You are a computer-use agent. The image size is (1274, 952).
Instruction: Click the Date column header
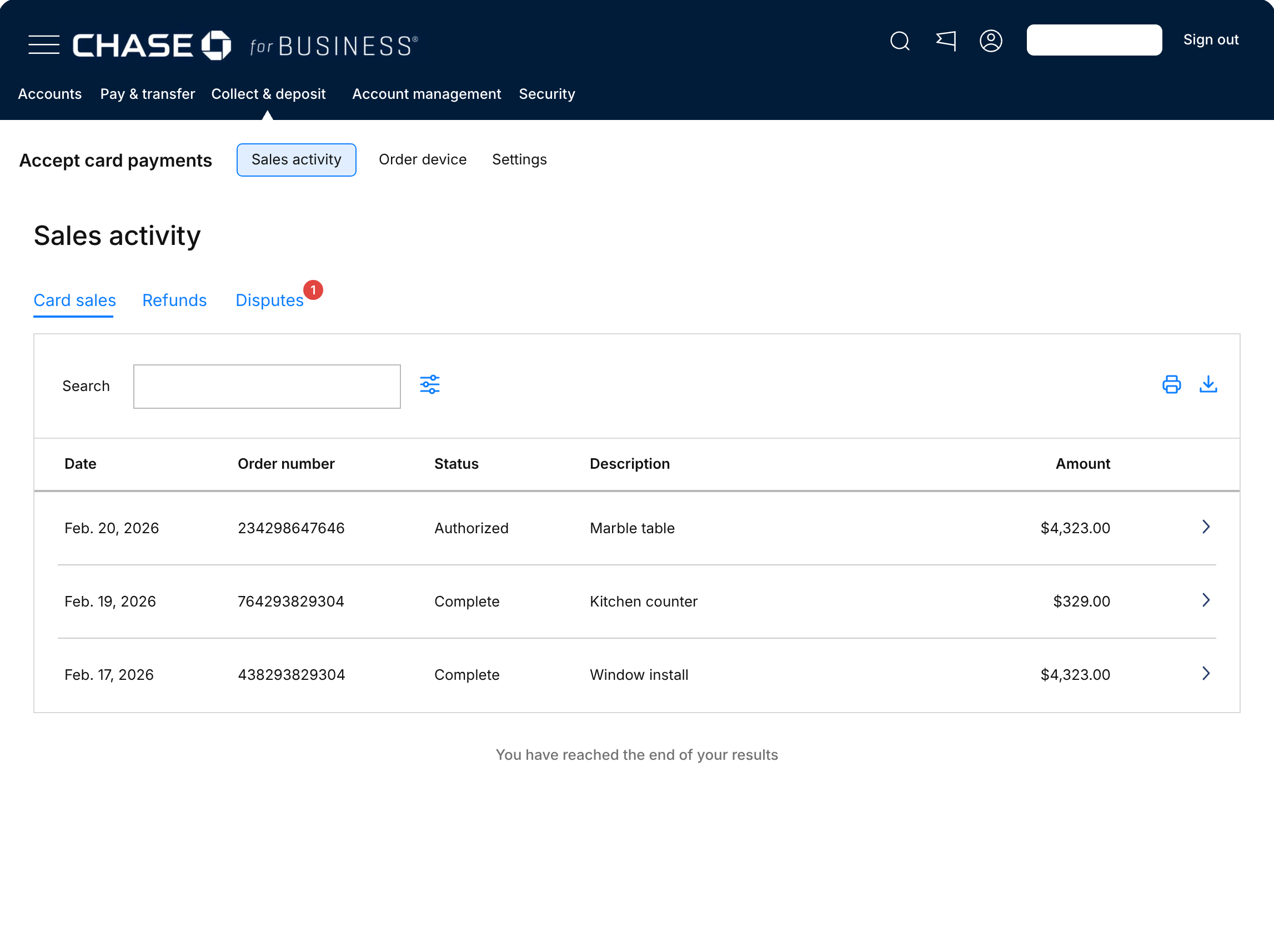[81, 464]
